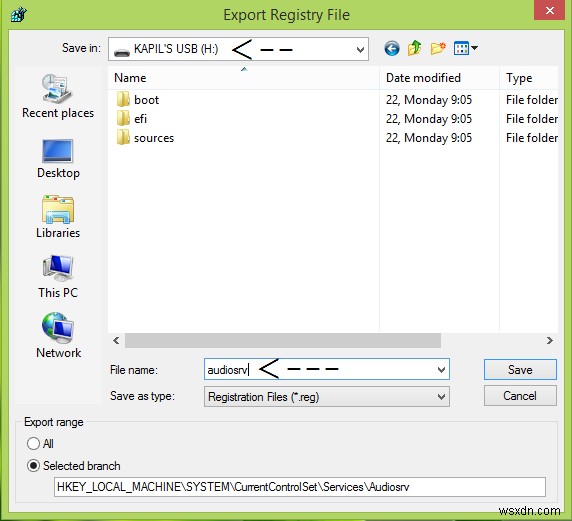The height and width of the screenshot is (521, 572).
Task: Open the Save as type dropdown
Action: pyautogui.click(x=441, y=397)
